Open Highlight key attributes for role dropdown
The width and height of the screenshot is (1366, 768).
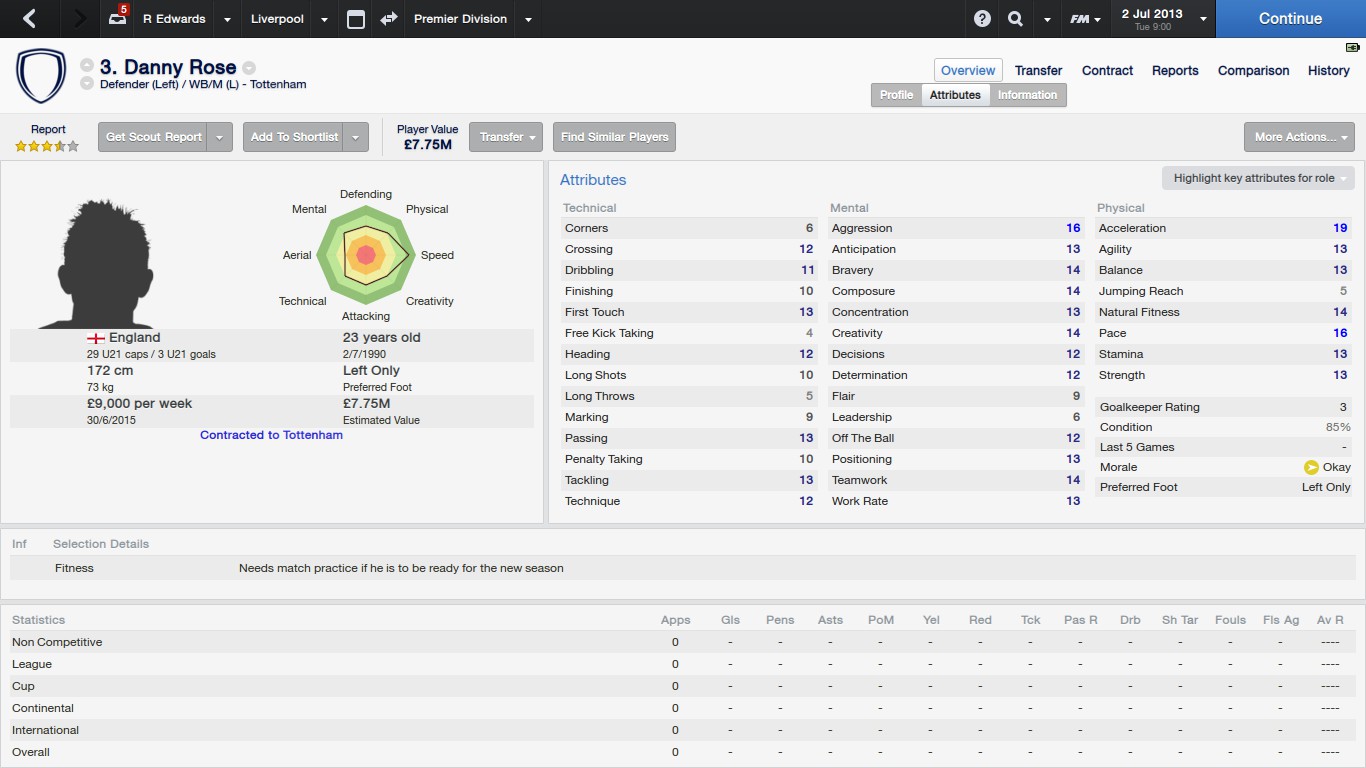[x=1258, y=178]
